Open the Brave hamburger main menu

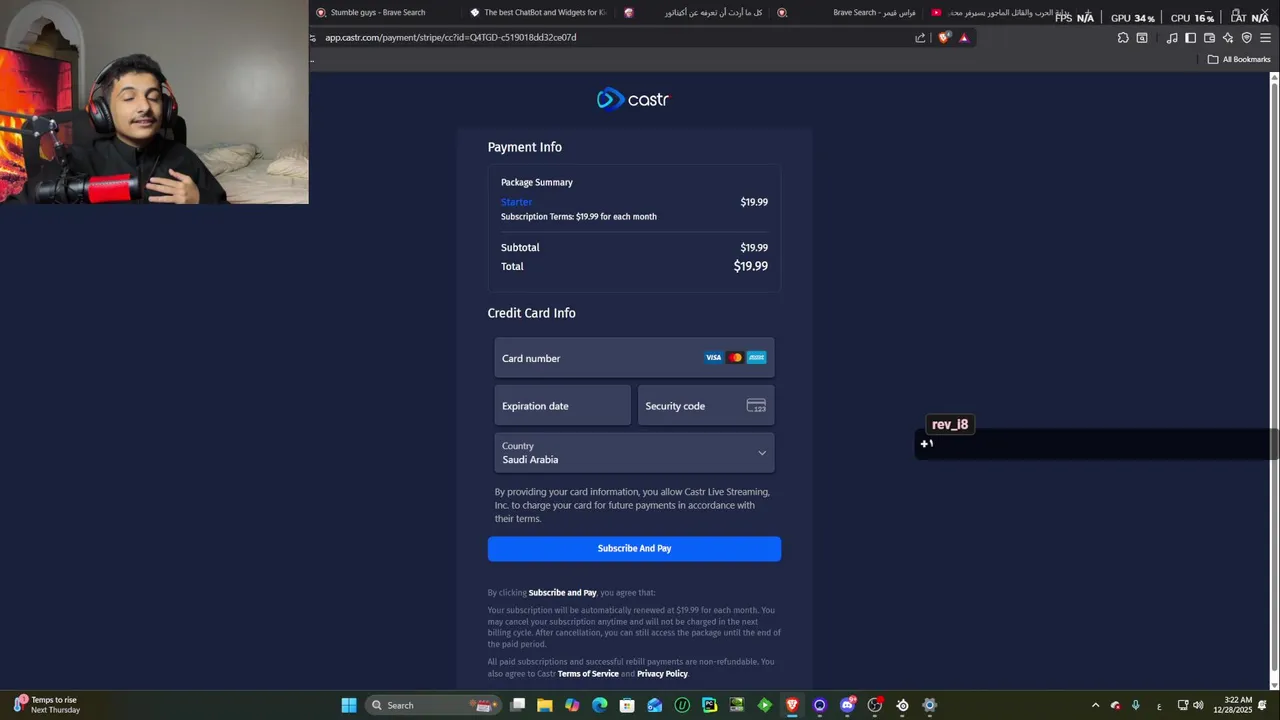click(x=1265, y=38)
